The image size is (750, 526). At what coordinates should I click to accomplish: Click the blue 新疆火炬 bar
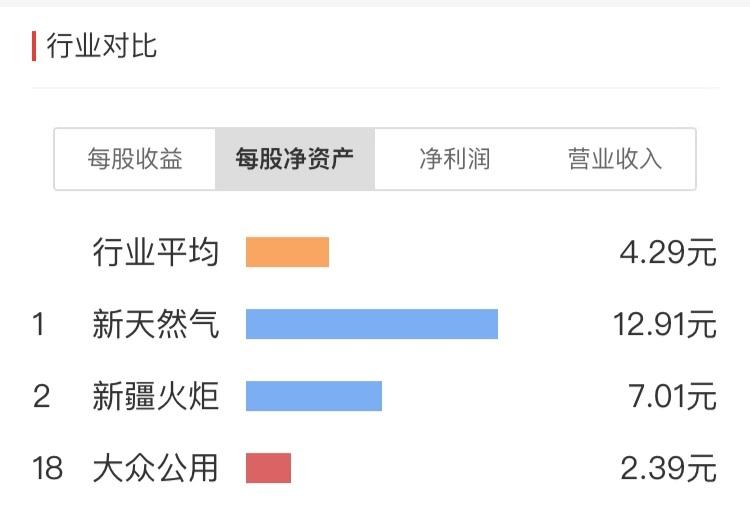tap(314, 396)
